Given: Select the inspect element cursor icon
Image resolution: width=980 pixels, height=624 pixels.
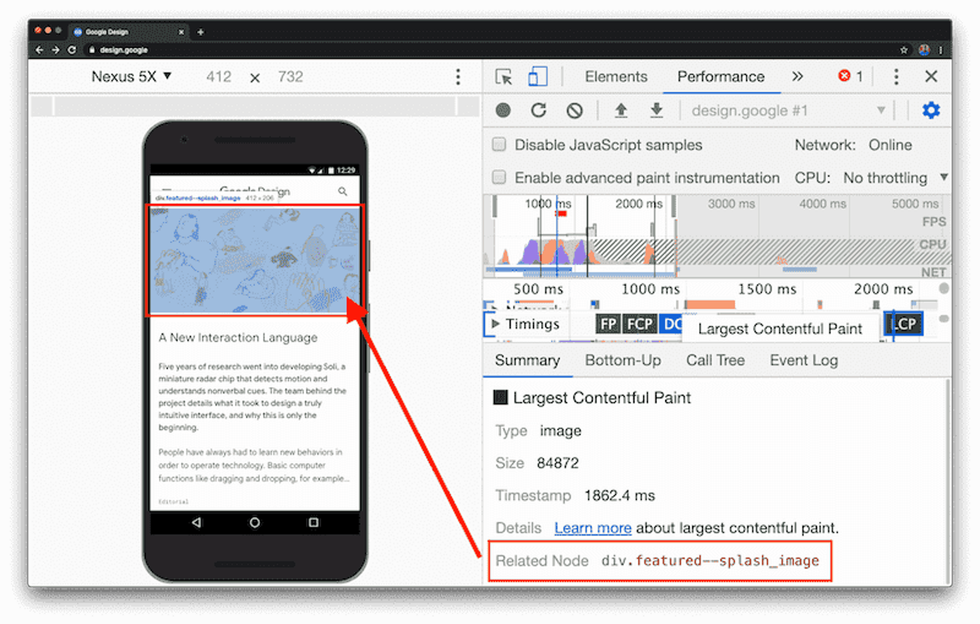Looking at the screenshot, I should (505, 76).
